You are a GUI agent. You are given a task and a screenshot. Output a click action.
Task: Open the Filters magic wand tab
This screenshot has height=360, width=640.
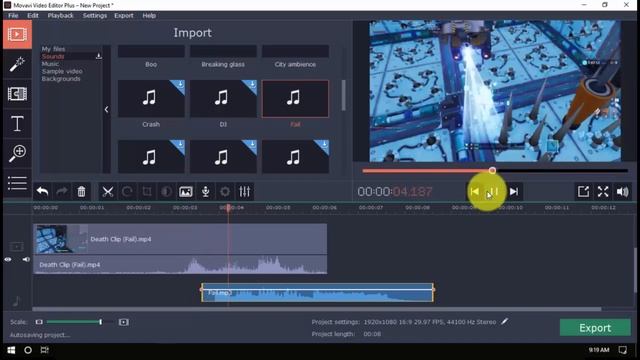[17, 64]
